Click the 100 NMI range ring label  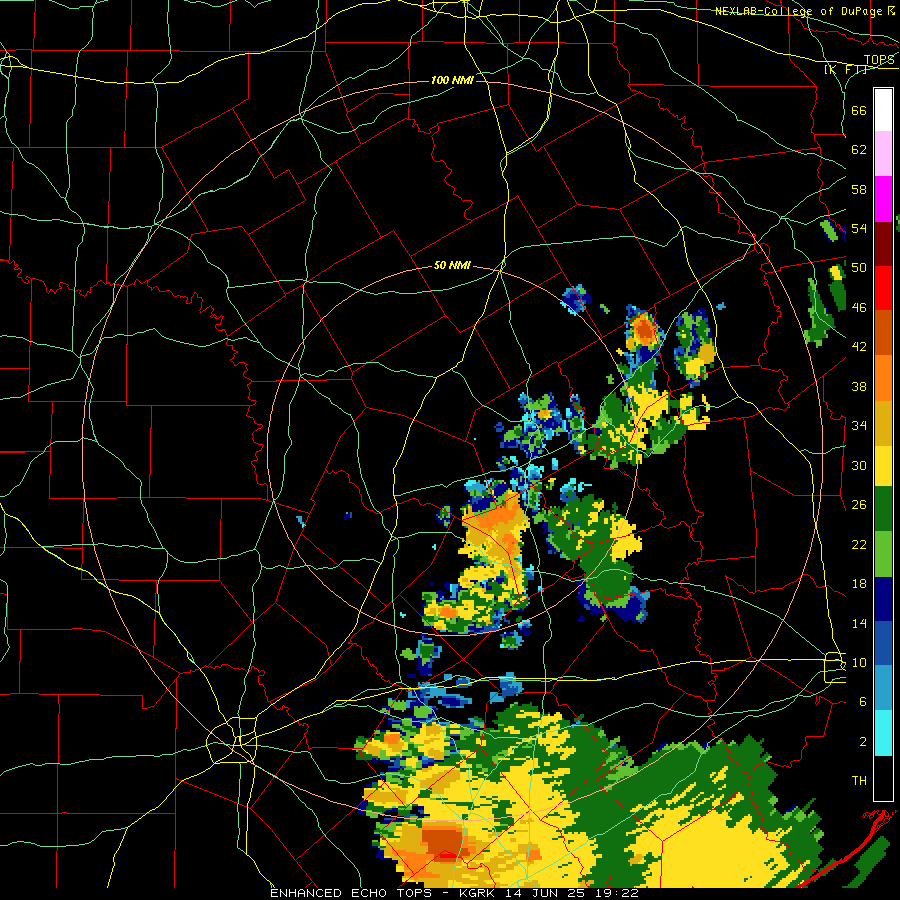(452, 80)
